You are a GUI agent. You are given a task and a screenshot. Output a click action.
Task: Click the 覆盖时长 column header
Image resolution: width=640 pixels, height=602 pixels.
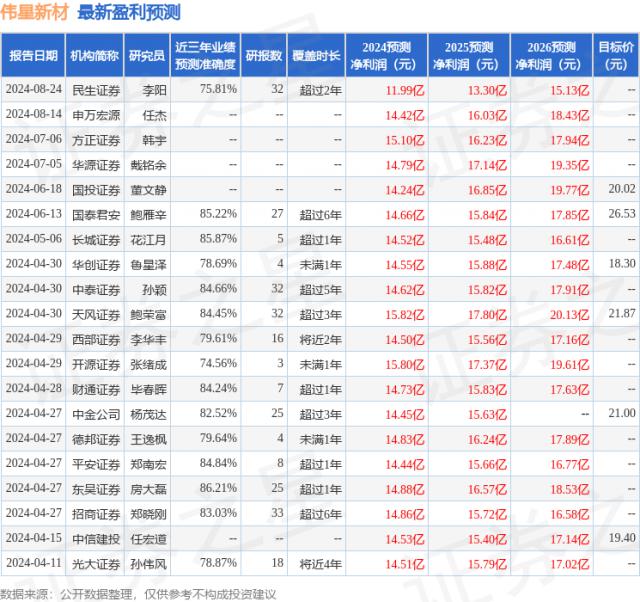(319, 56)
